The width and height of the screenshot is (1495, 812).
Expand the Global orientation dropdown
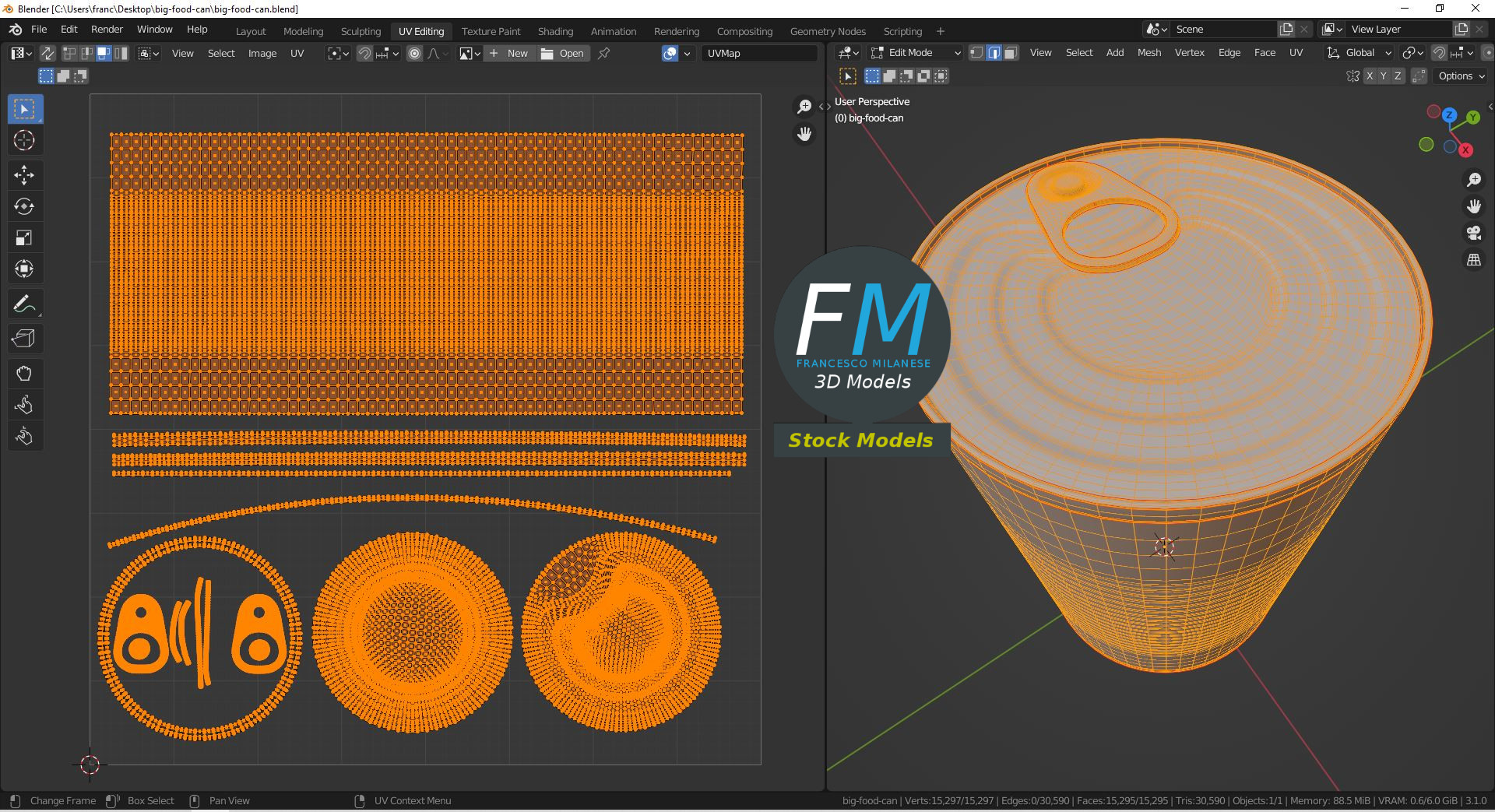pyautogui.click(x=1360, y=53)
